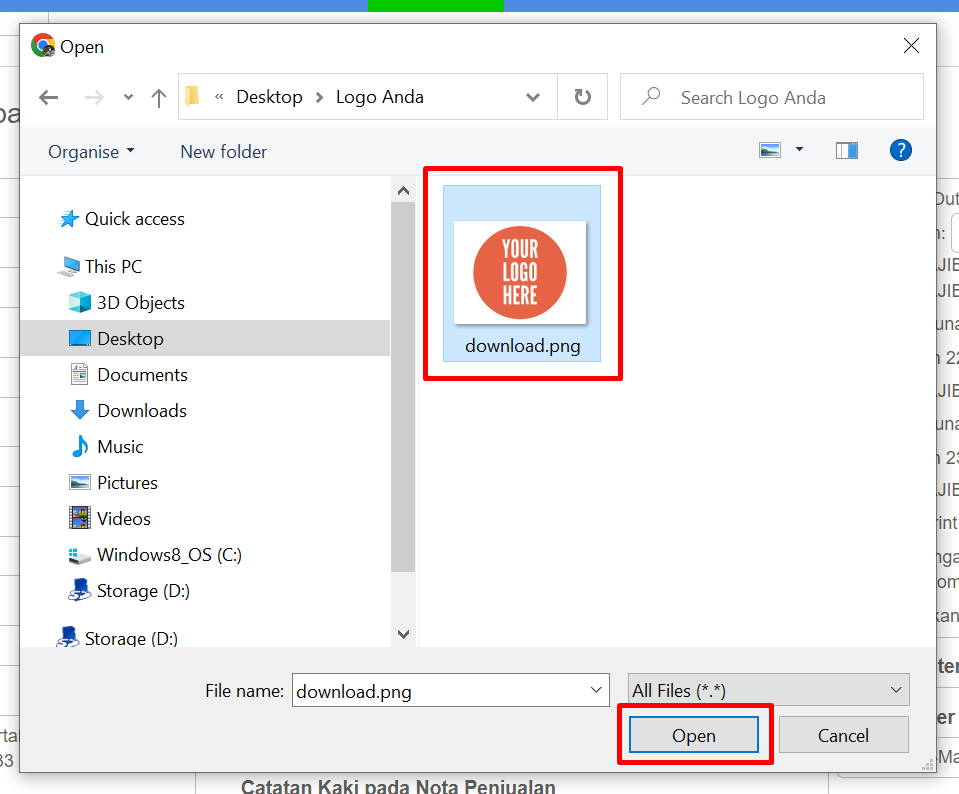Open the All Files type filter dropdown
This screenshot has height=794, width=959.
pyautogui.click(x=769, y=690)
